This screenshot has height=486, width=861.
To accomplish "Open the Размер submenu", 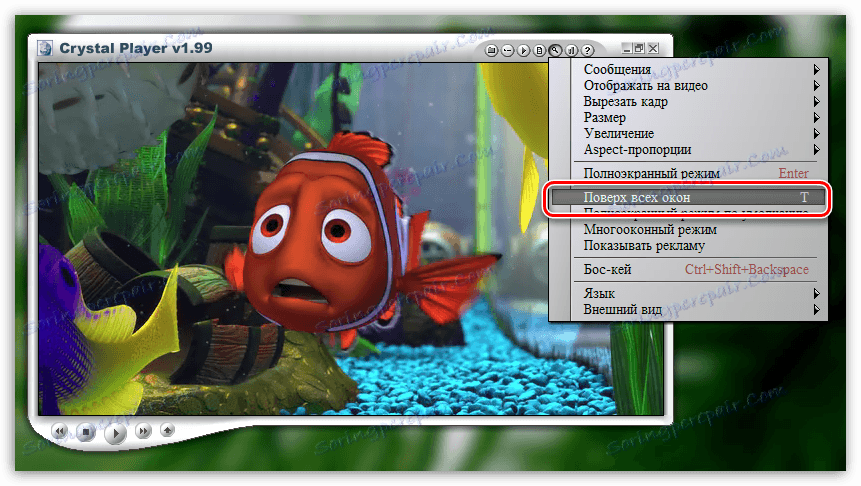I will coord(701,118).
